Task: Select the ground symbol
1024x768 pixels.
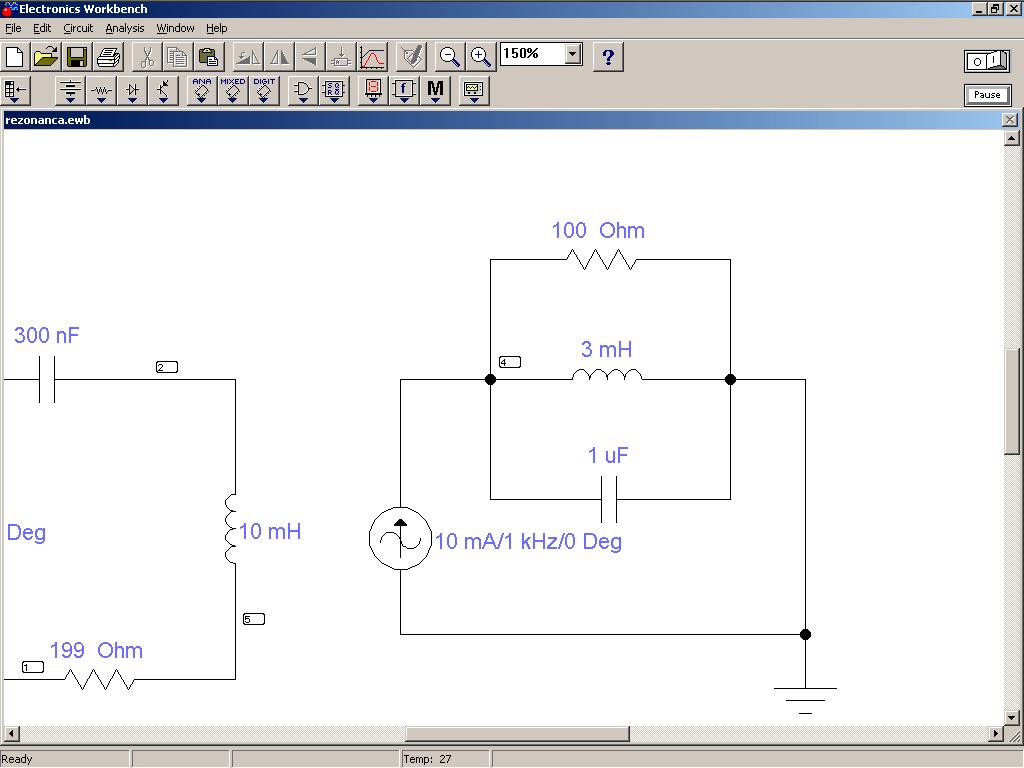Action: (805, 701)
